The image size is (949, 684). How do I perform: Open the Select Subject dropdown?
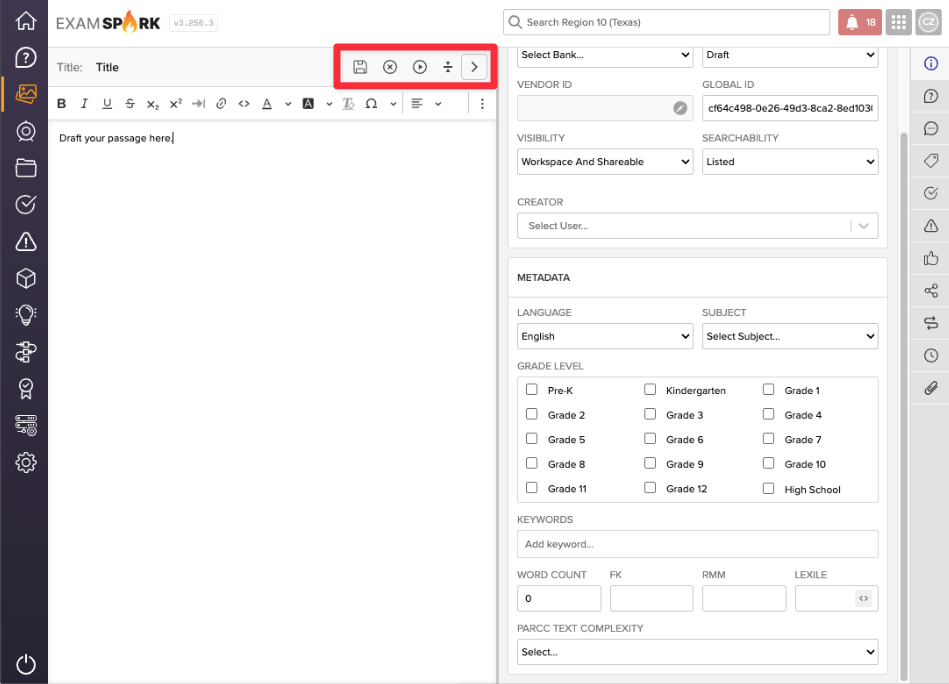tap(790, 336)
